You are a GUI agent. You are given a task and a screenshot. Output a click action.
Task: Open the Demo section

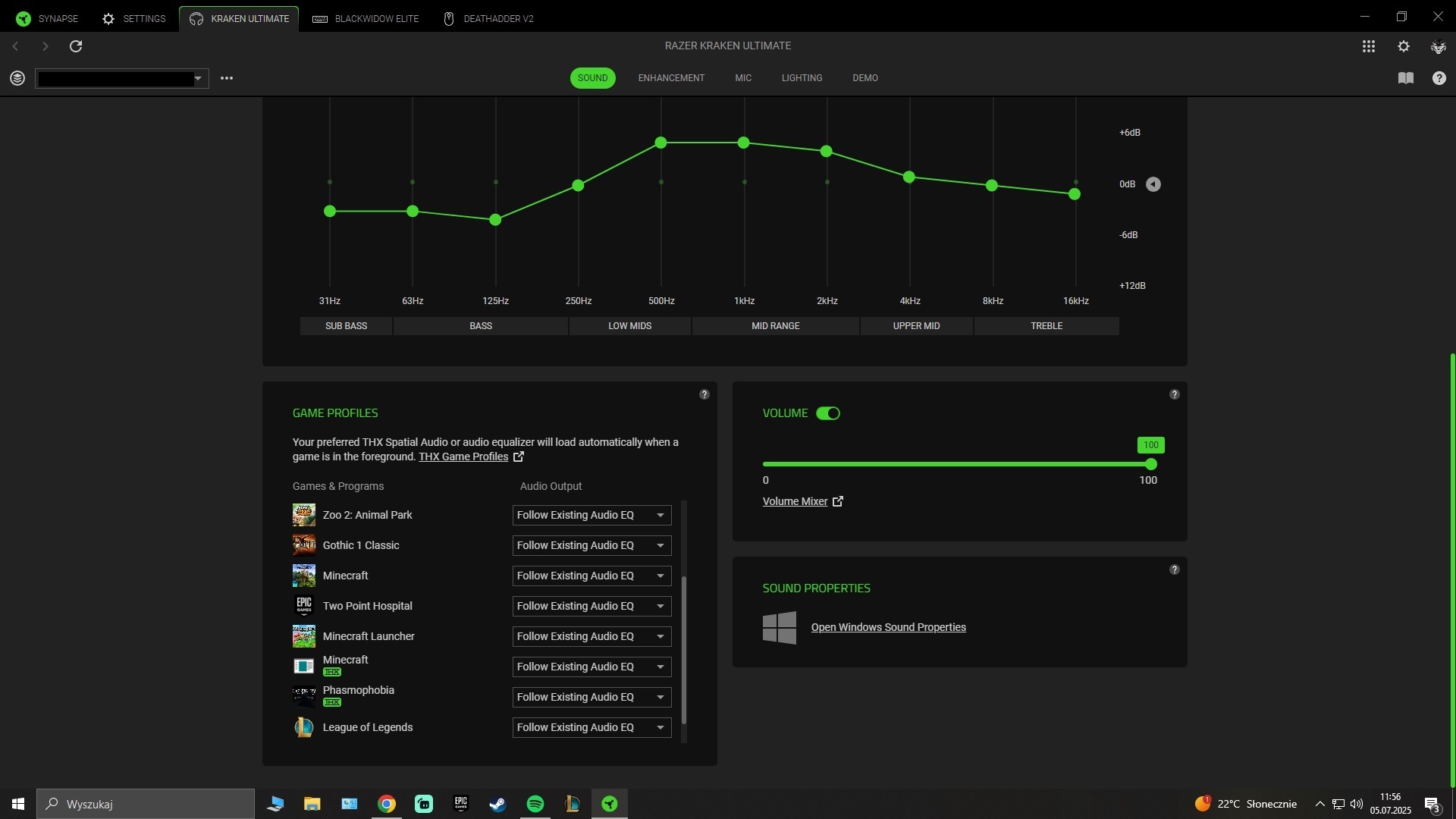coord(865,78)
